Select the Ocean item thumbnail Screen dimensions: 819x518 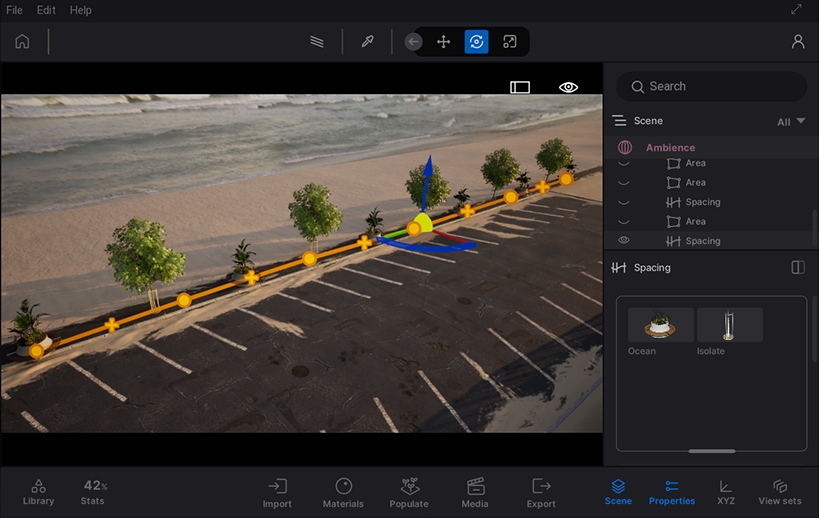[660, 326]
